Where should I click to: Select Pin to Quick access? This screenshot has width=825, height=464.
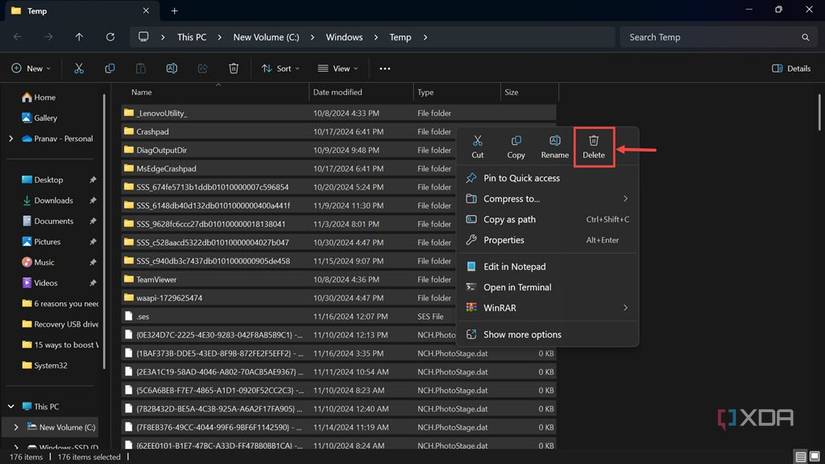coord(548,178)
